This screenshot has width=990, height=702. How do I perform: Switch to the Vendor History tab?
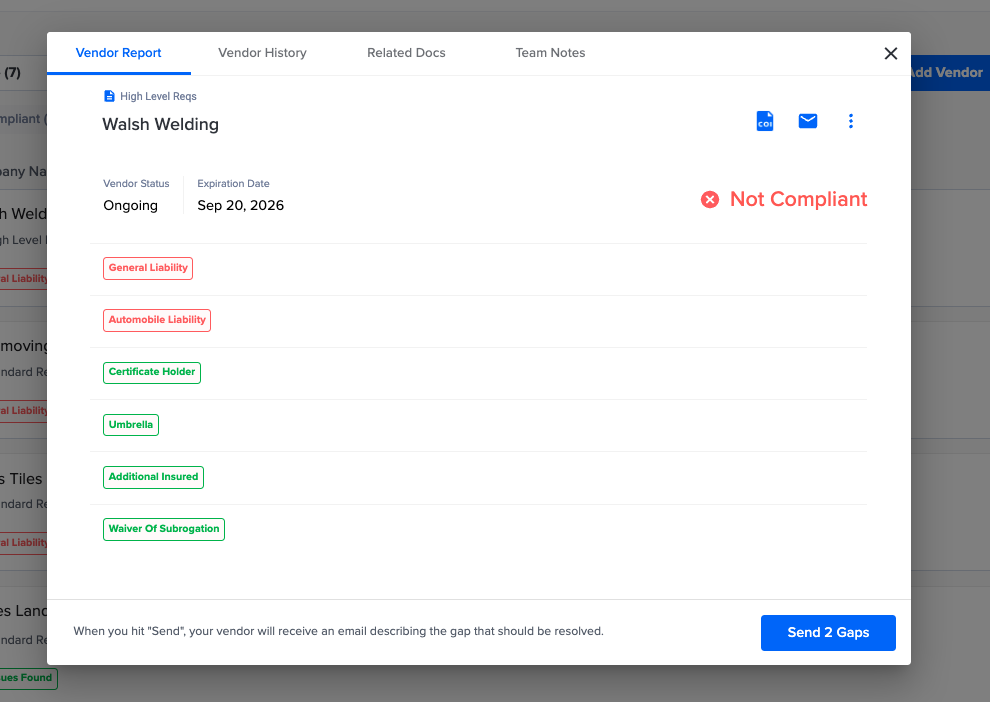coord(262,53)
